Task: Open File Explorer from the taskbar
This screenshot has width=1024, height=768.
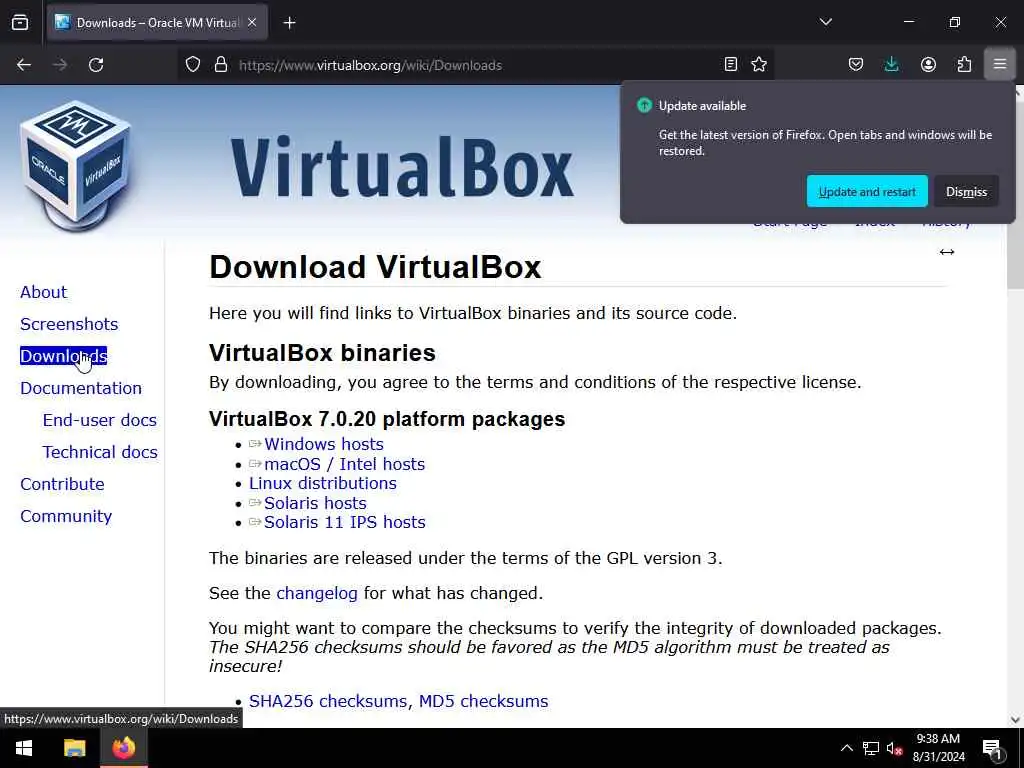Action: (74, 748)
